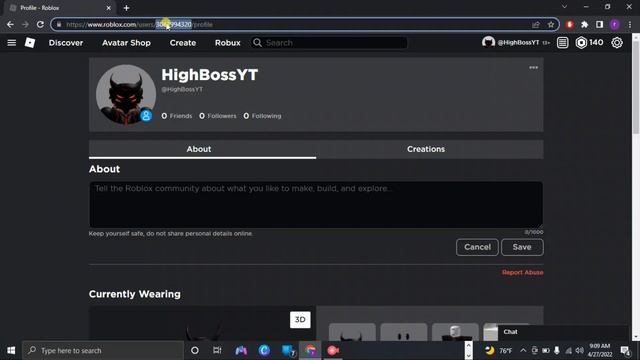Screen dimensions: 640x360
Task: Expand the tab search chevron in Chrome
Action: (564, 7)
